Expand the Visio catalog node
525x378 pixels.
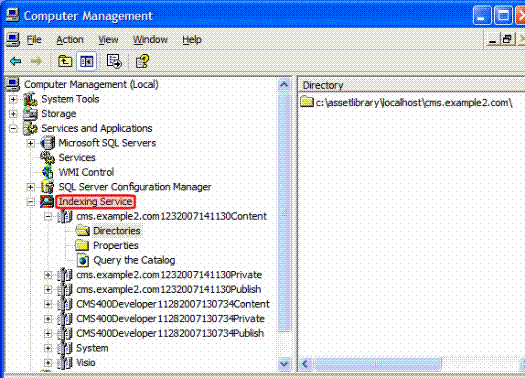(x=48, y=363)
